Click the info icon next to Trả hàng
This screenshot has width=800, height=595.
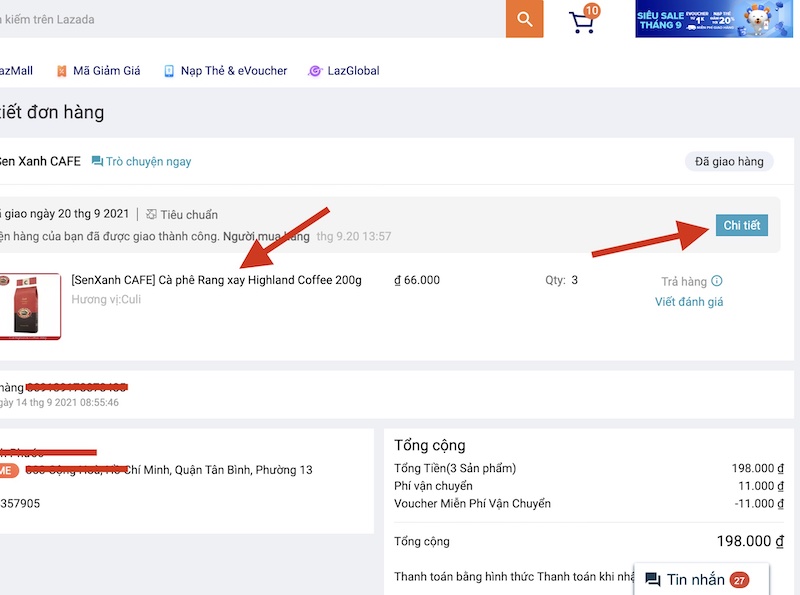[716, 281]
